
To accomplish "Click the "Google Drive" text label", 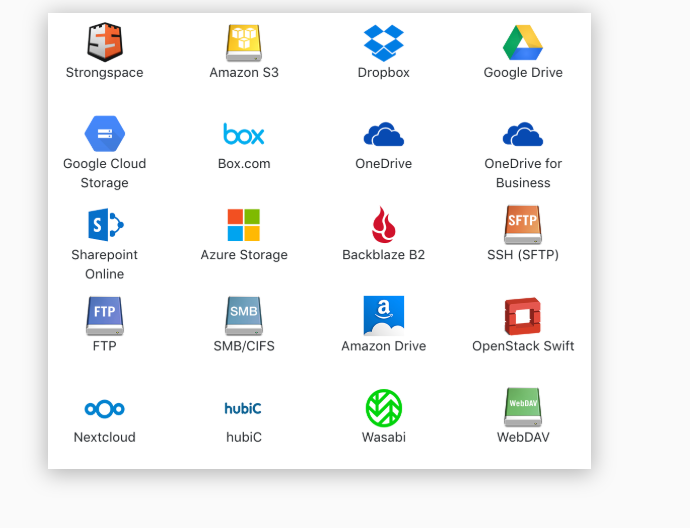I will (x=523, y=73).
